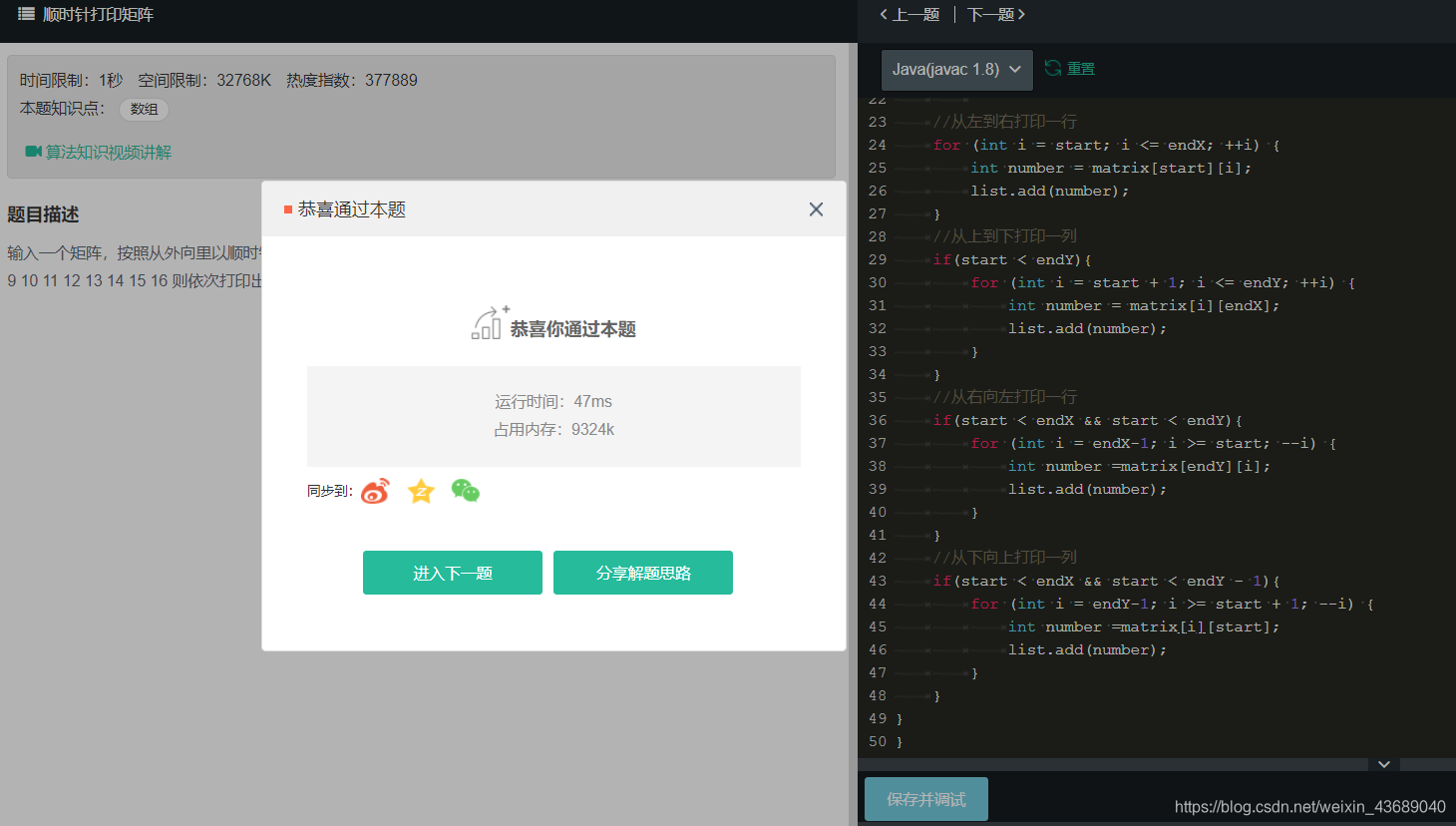Click the success chart icon in dialog
This screenshot has height=826, width=1456.
(x=489, y=323)
